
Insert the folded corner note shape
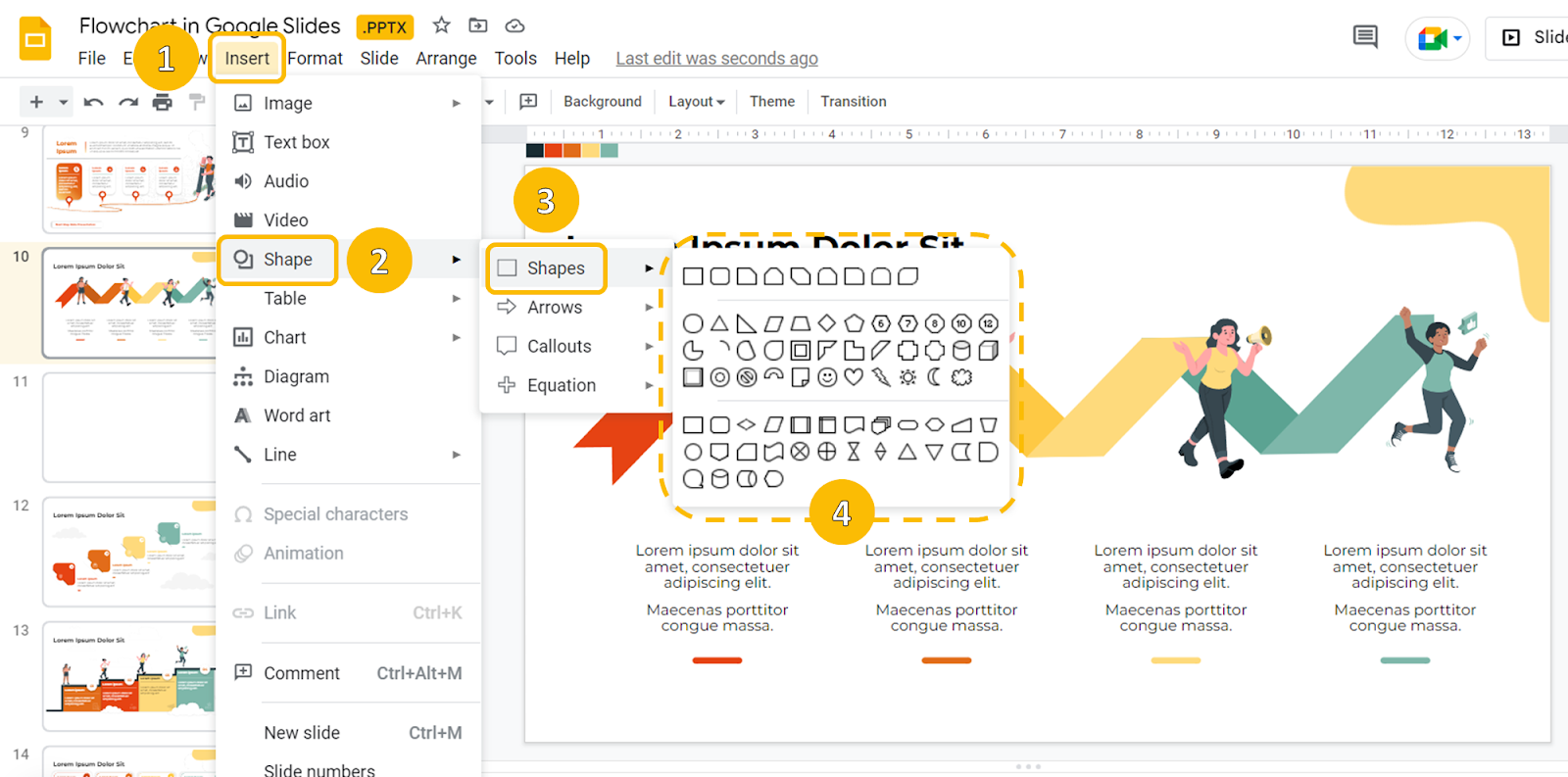(801, 377)
